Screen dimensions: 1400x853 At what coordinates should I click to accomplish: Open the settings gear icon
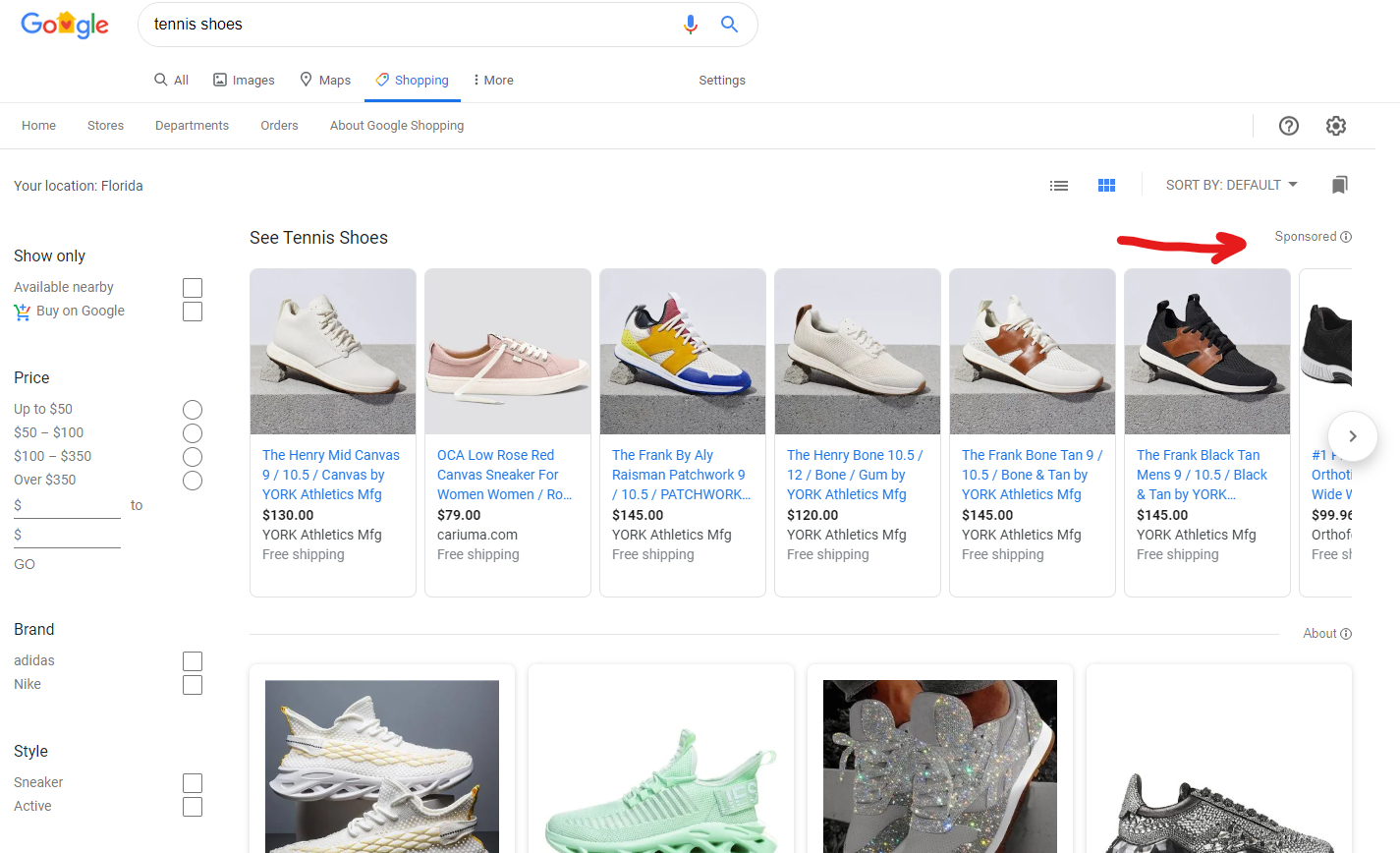coord(1336,126)
